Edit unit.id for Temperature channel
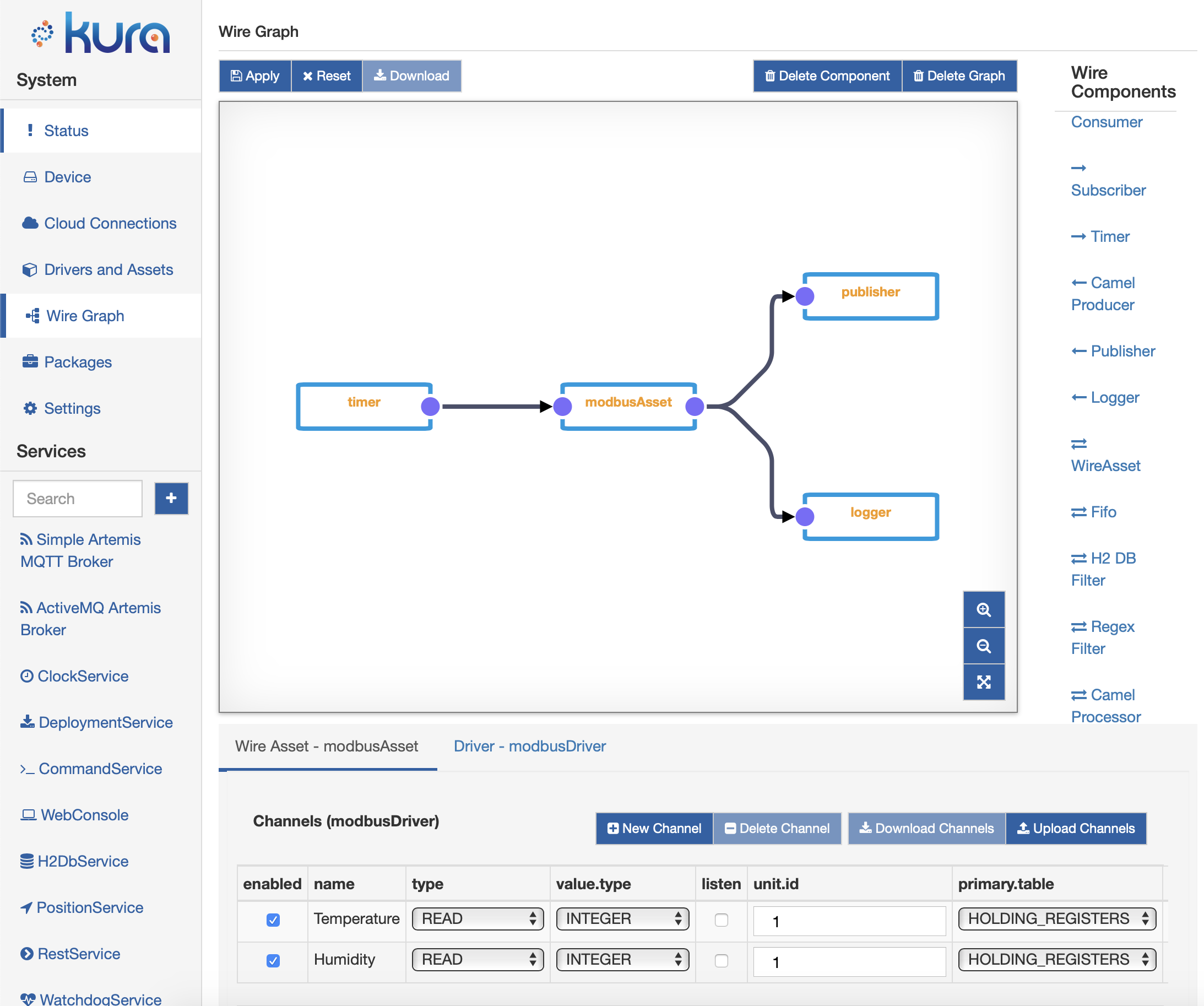 849,921
